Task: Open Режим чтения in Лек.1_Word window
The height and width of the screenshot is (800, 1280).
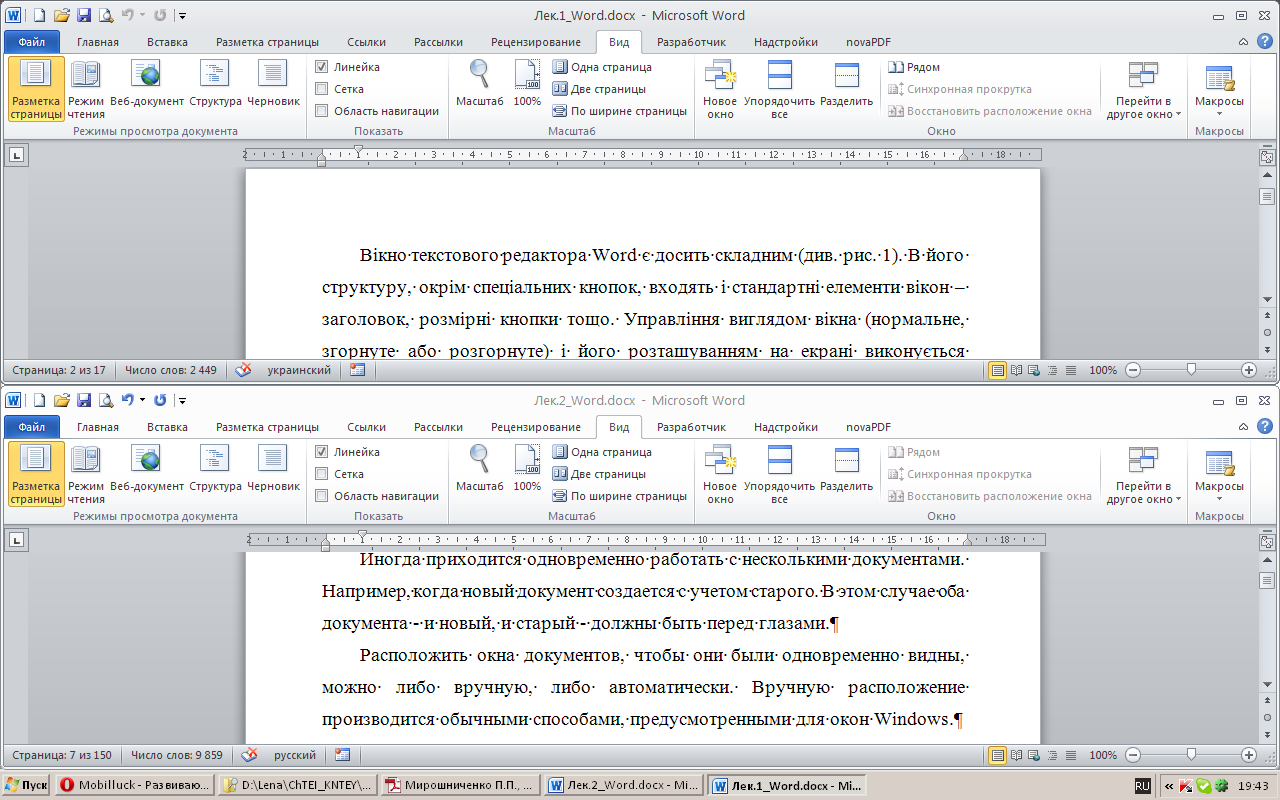Action: click(x=85, y=88)
